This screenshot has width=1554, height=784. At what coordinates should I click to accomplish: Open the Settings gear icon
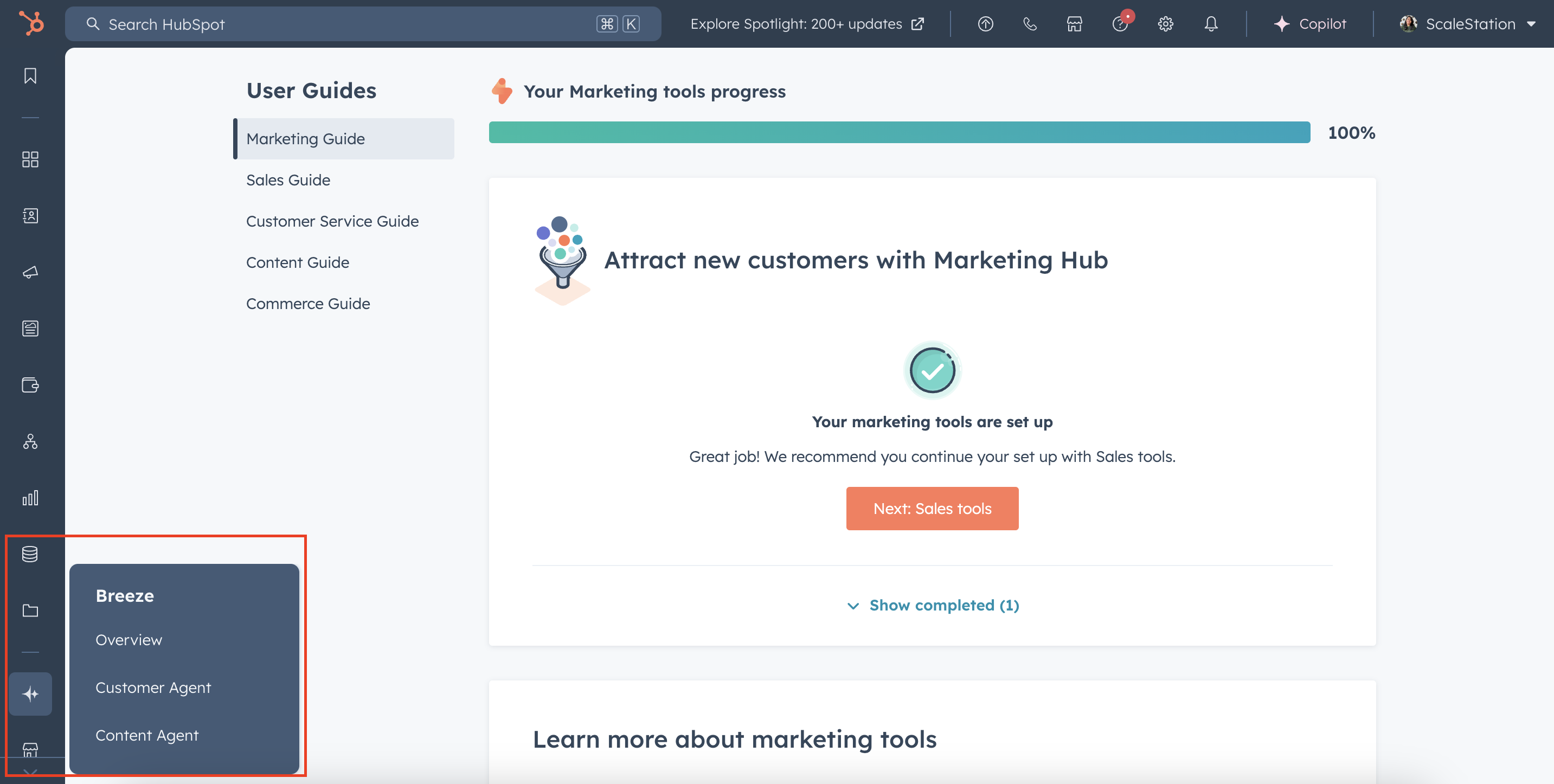[x=1166, y=23]
